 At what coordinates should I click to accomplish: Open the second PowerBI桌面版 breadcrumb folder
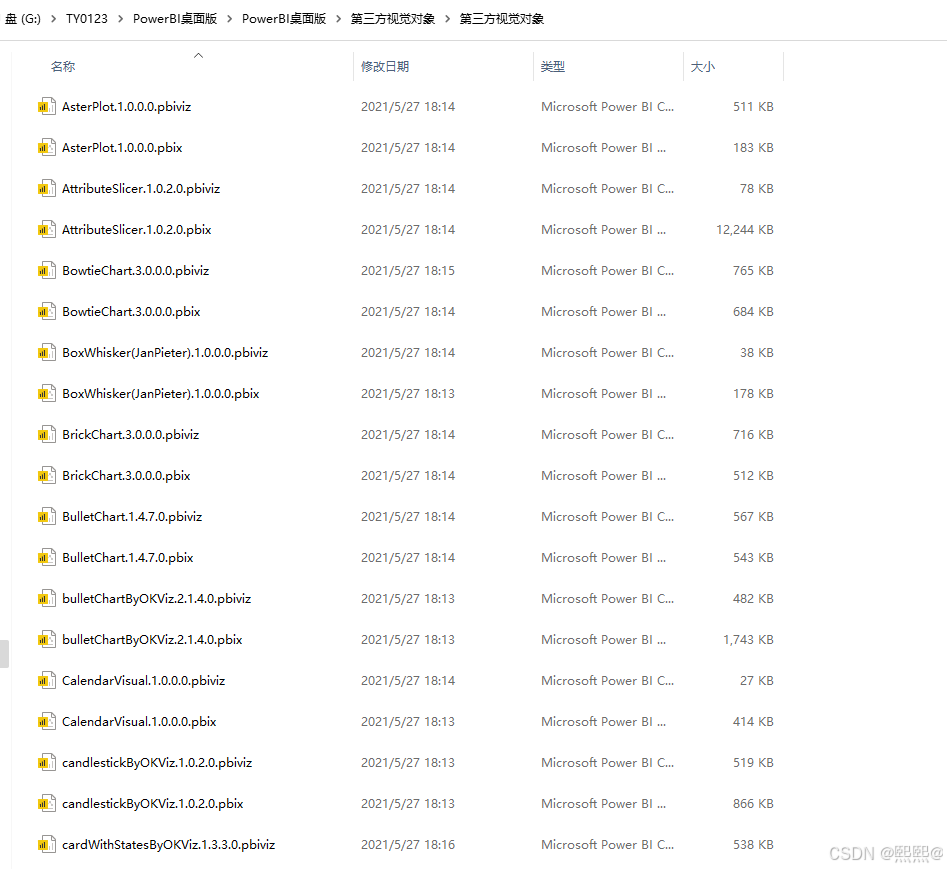pyautogui.click(x=284, y=19)
